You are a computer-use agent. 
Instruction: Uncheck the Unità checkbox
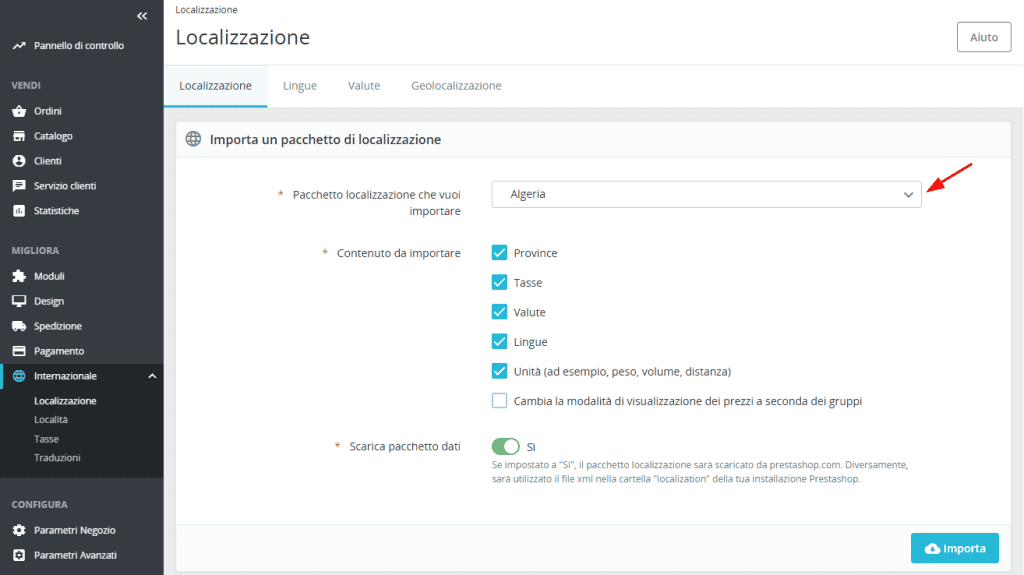pyautogui.click(x=500, y=371)
